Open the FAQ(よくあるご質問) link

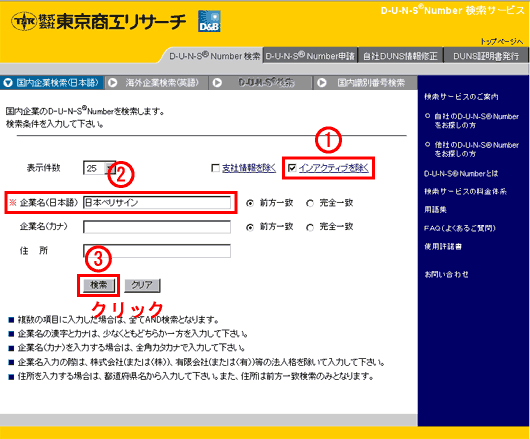(460, 228)
